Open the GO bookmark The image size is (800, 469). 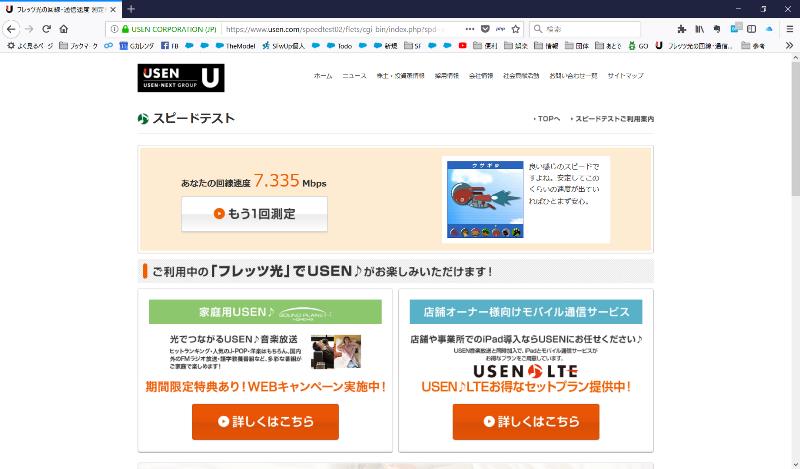pos(638,46)
